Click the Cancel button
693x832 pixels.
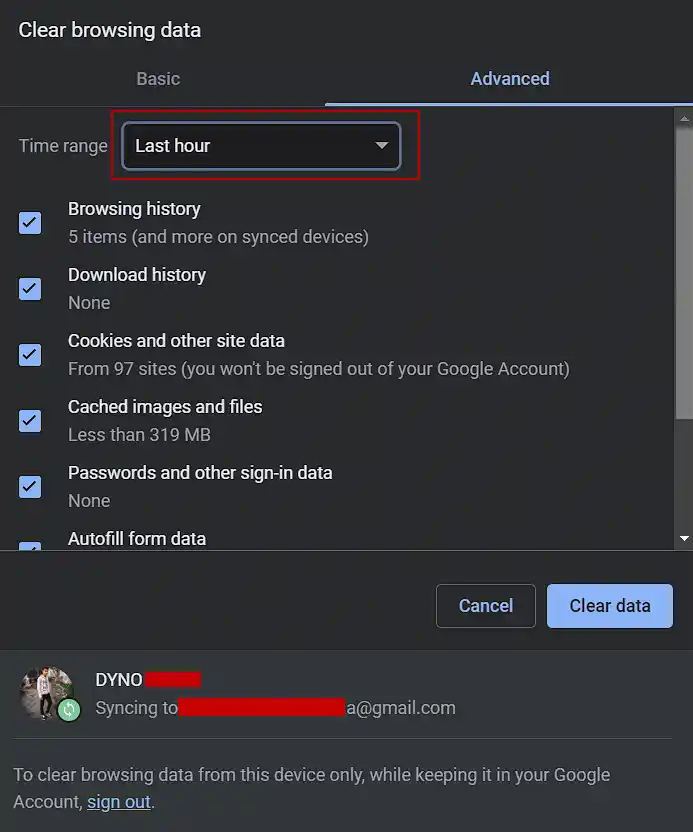tap(486, 605)
